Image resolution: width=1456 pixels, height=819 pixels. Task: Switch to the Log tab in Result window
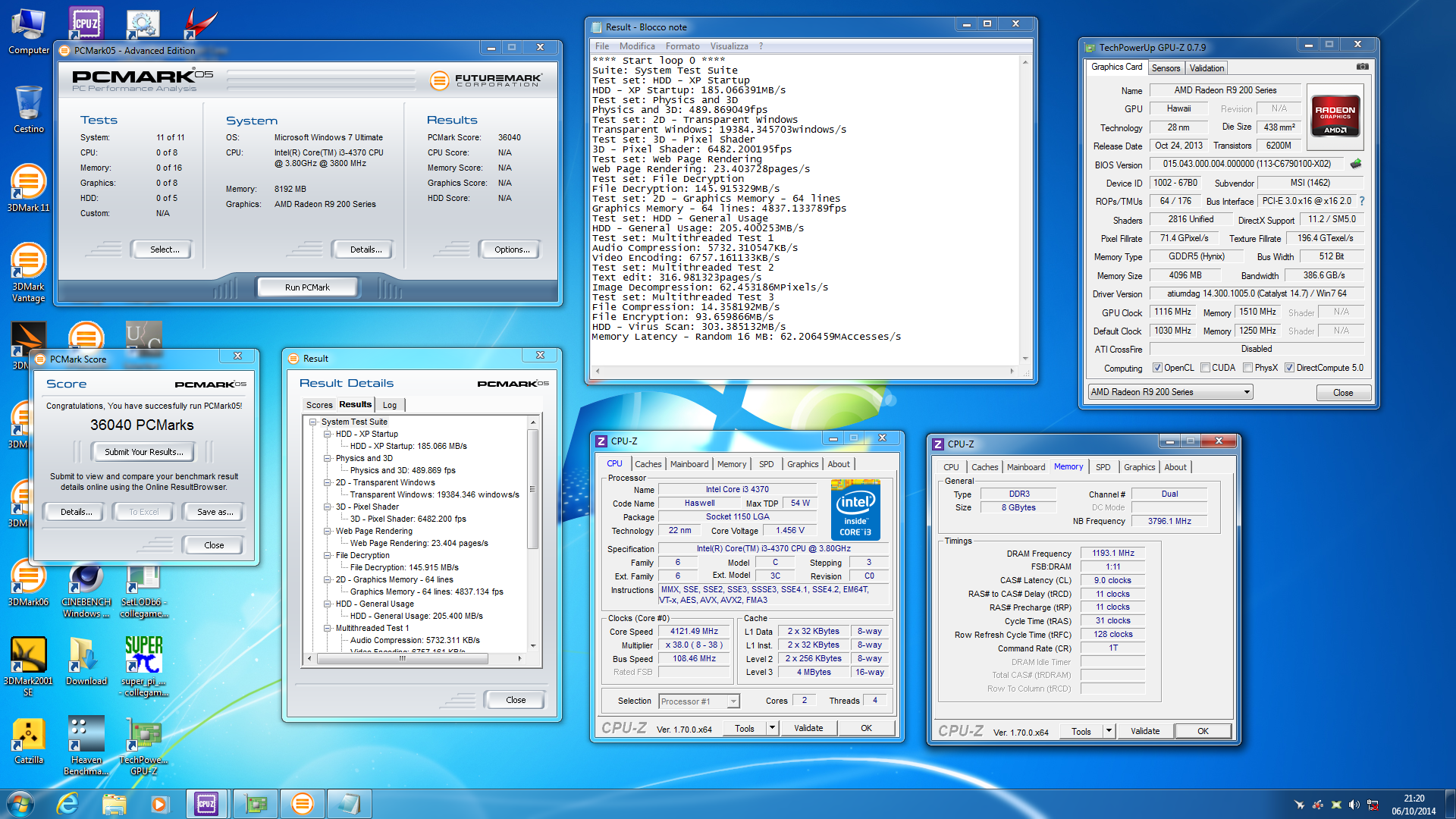point(390,405)
